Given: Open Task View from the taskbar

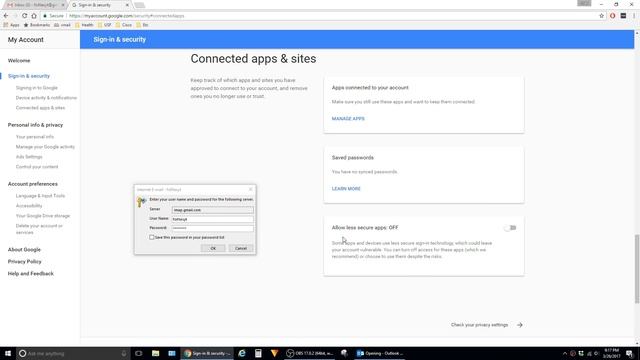Looking at the screenshot, I should pos(139,353).
